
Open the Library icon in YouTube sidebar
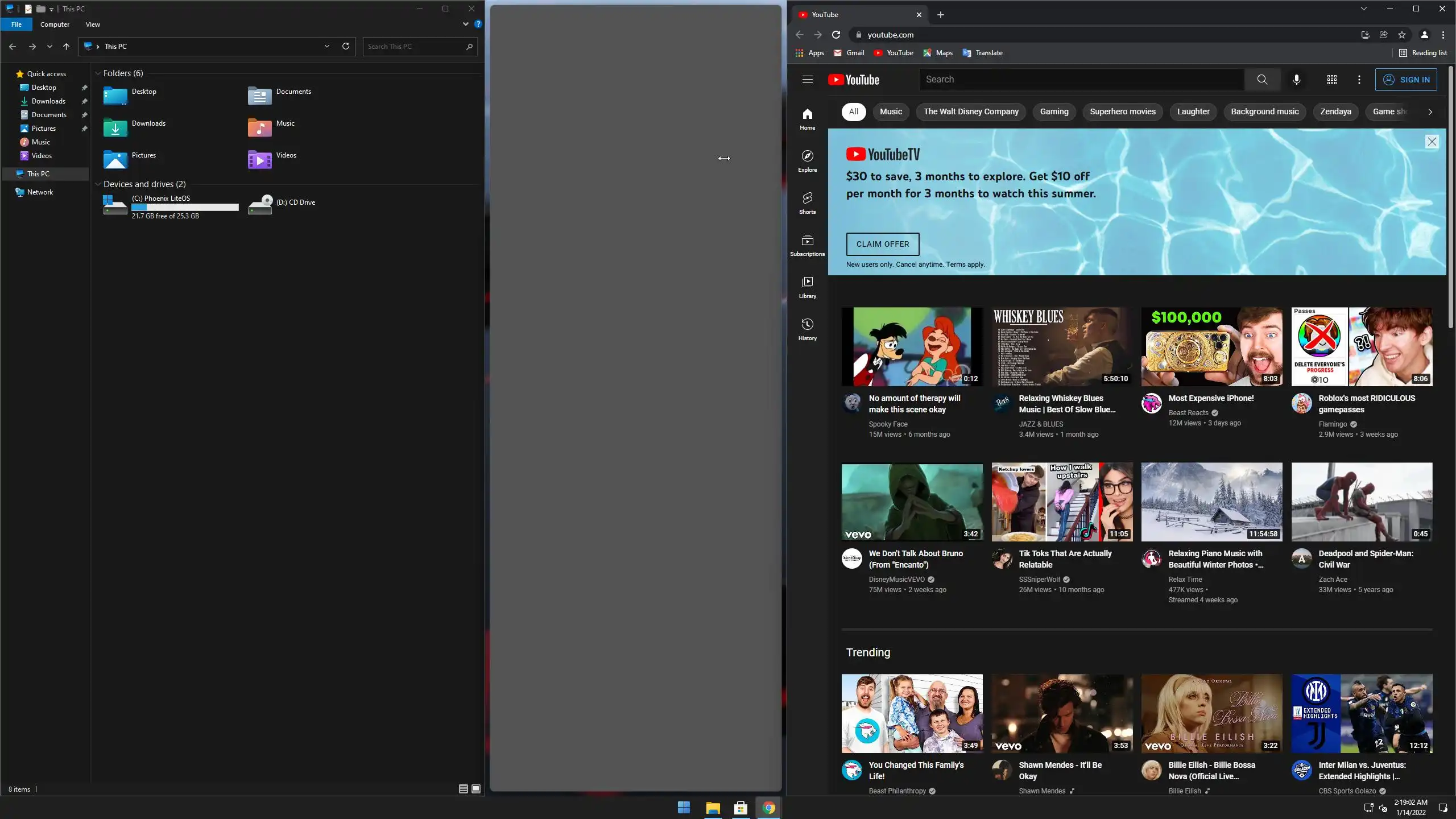(807, 287)
